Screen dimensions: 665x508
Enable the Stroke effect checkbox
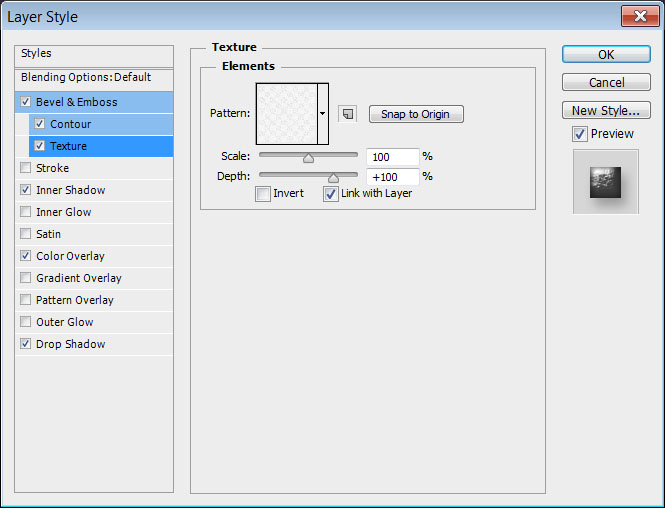[26, 168]
